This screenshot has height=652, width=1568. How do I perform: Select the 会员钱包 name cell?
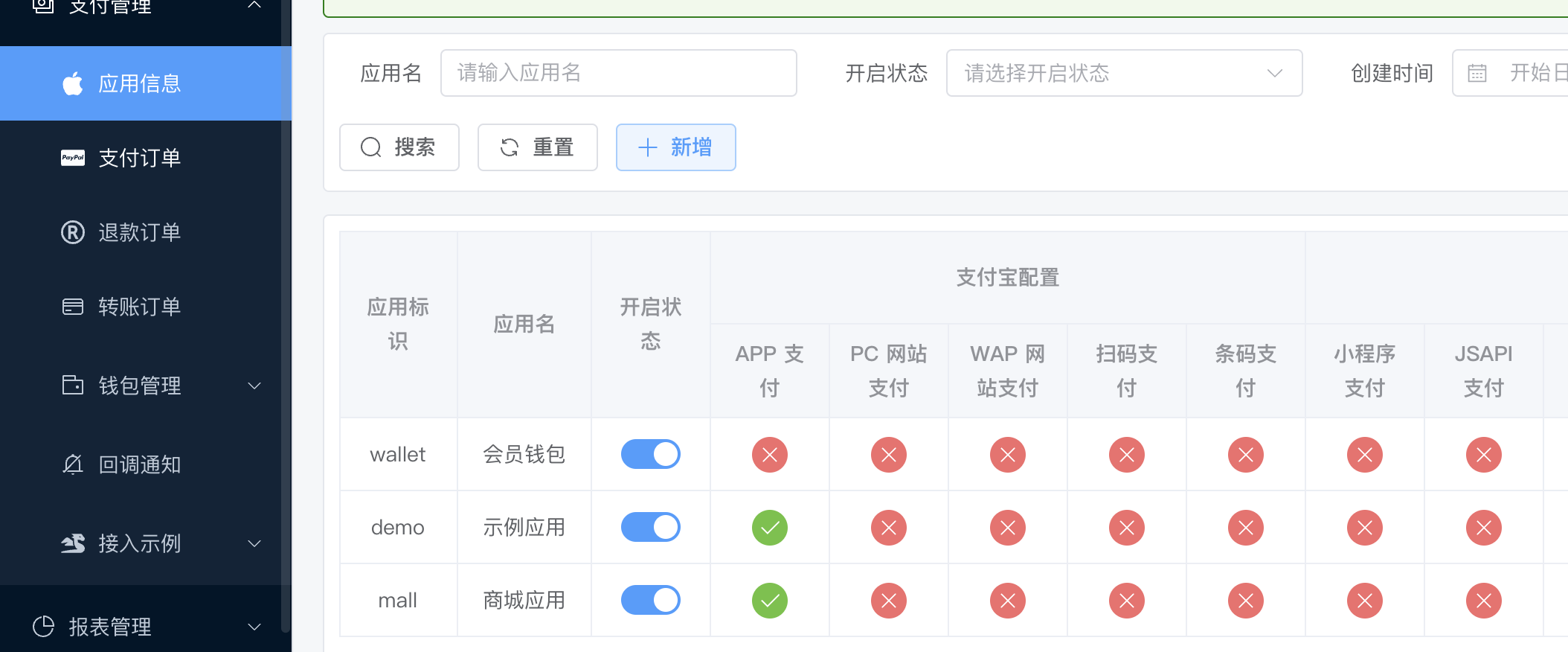tap(524, 454)
